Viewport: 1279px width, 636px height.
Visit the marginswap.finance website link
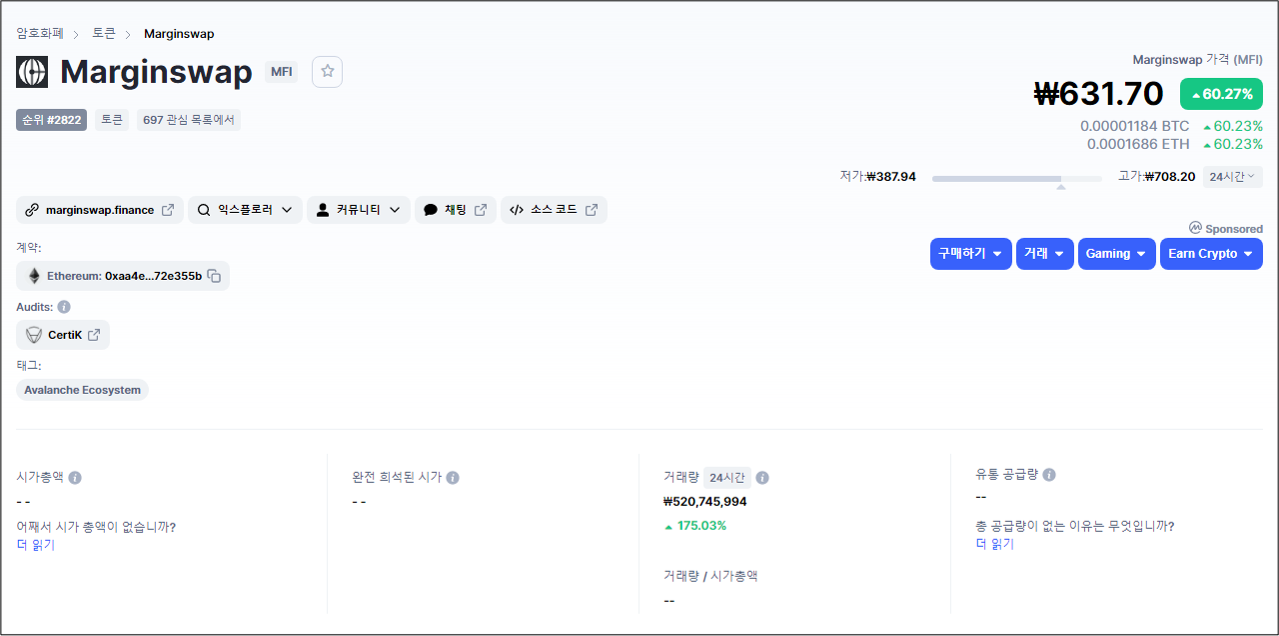pyautogui.click(x=100, y=210)
